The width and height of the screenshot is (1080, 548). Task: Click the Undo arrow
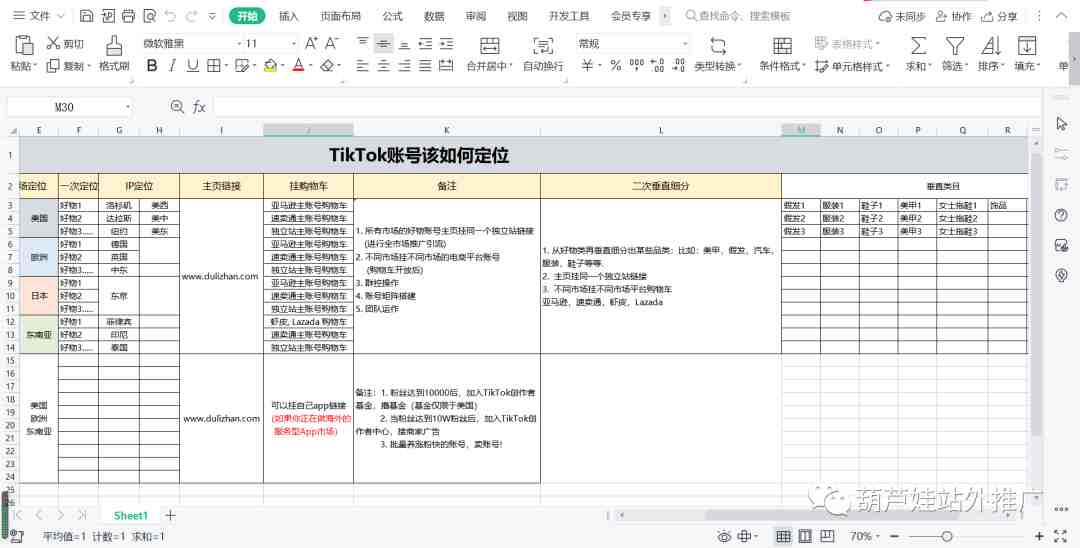pyautogui.click(x=170, y=15)
